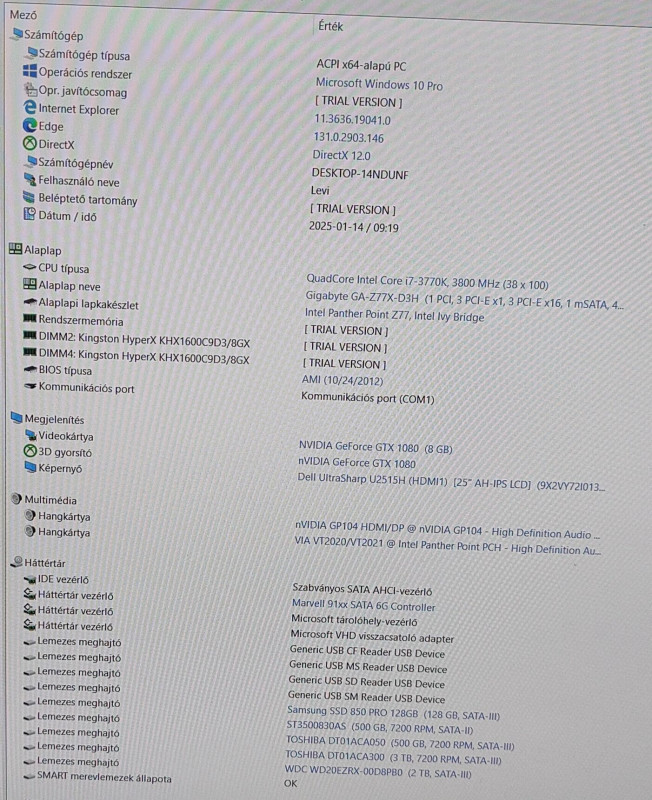Image resolution: width=652 pixels, height=800 pixels.
Task: Select the Generic USB CF Reader USB Device value
Action: (x=367, y=652)
